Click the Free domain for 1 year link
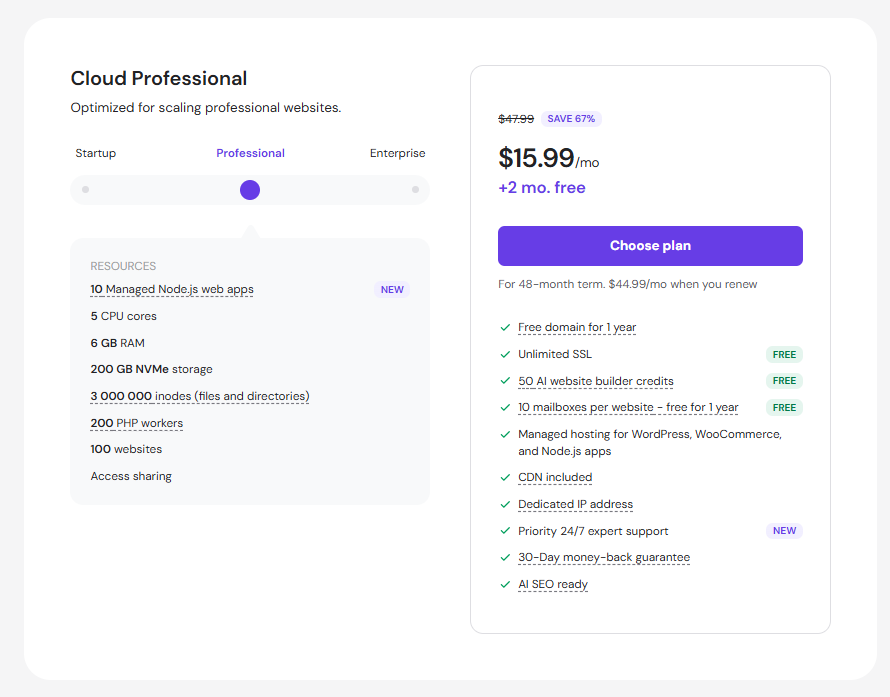The image size is (890, 697). [x=577, y=327]
